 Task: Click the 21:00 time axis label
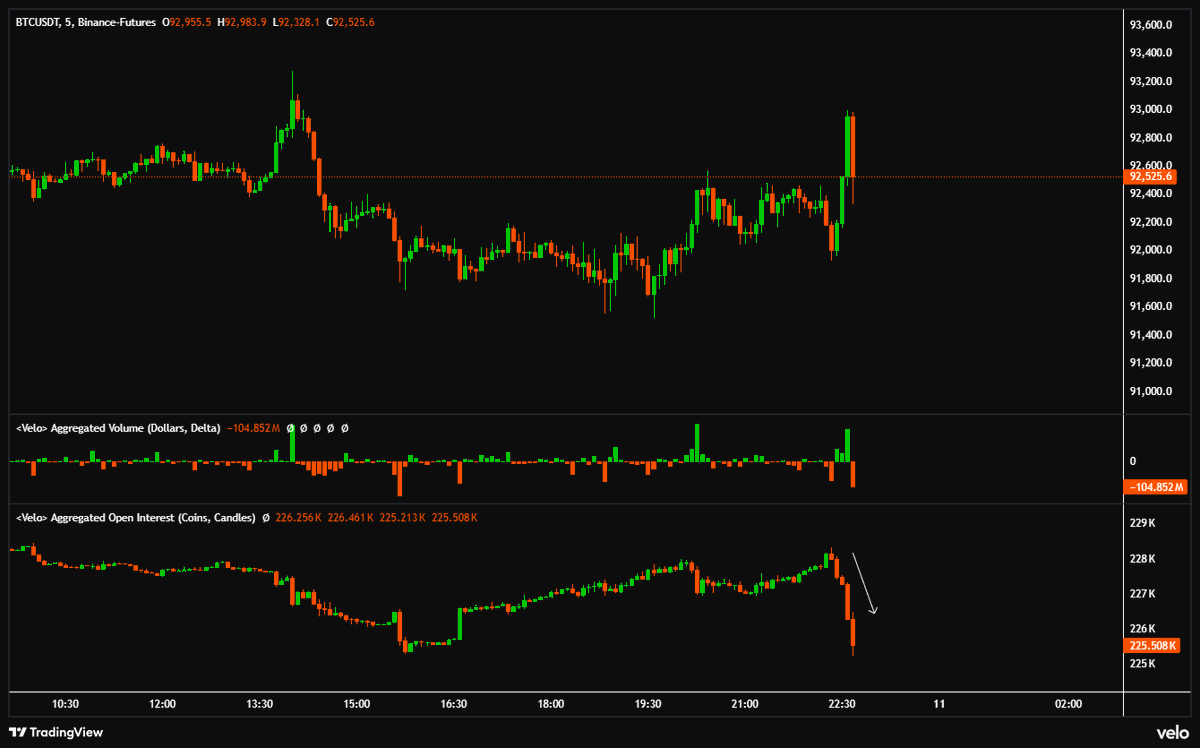tap(745, 704)
